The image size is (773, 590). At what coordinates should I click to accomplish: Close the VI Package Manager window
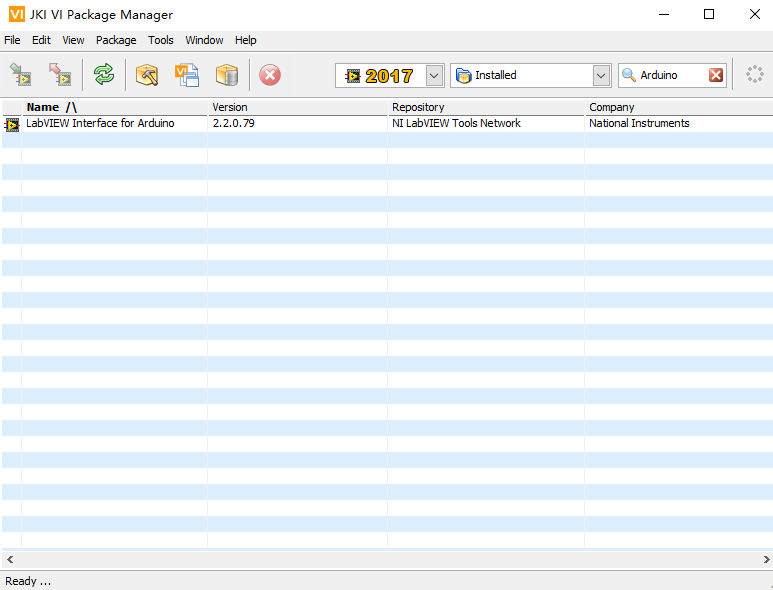point(754,14)
